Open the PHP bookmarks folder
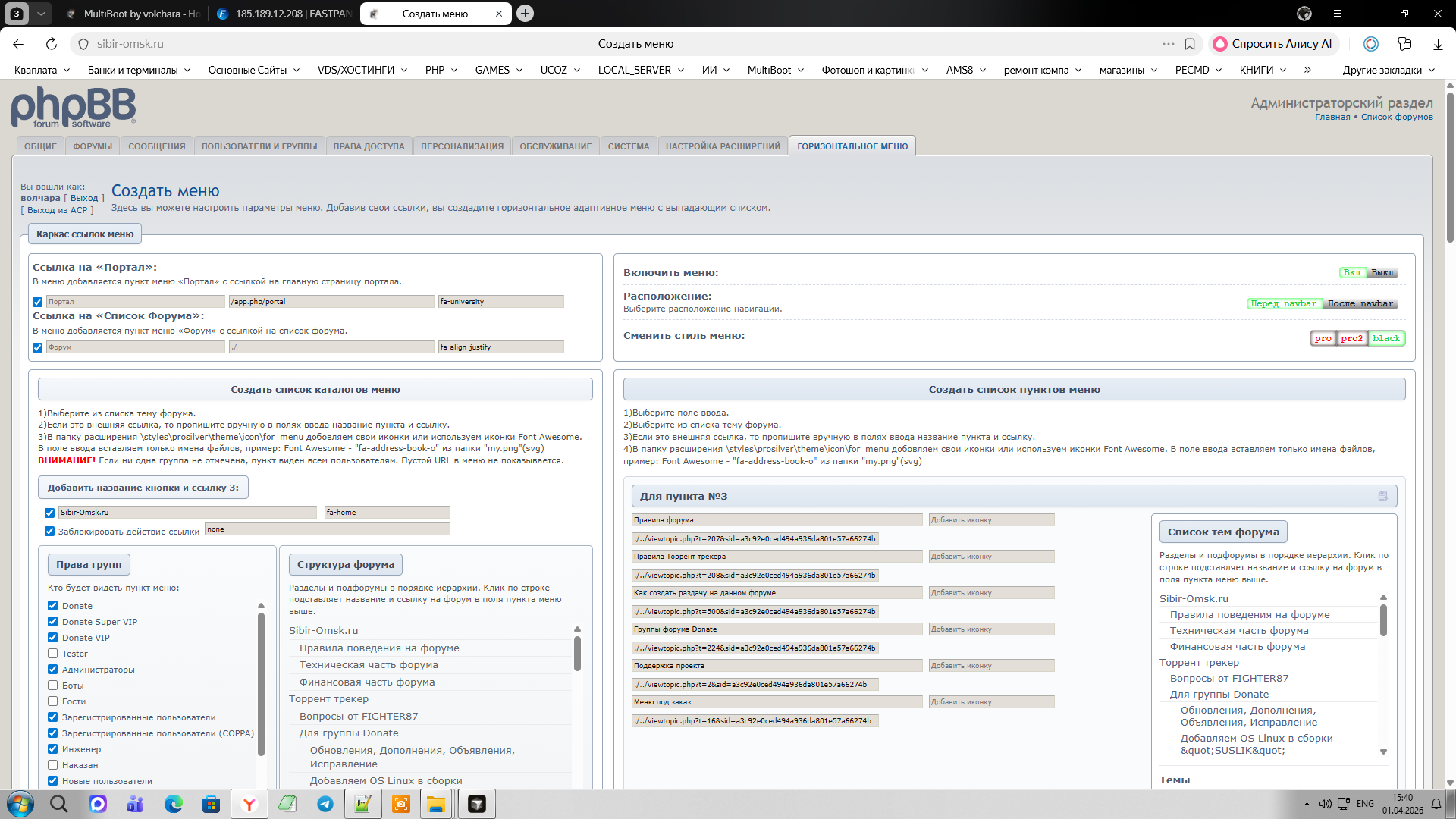 tap(441, 70)
